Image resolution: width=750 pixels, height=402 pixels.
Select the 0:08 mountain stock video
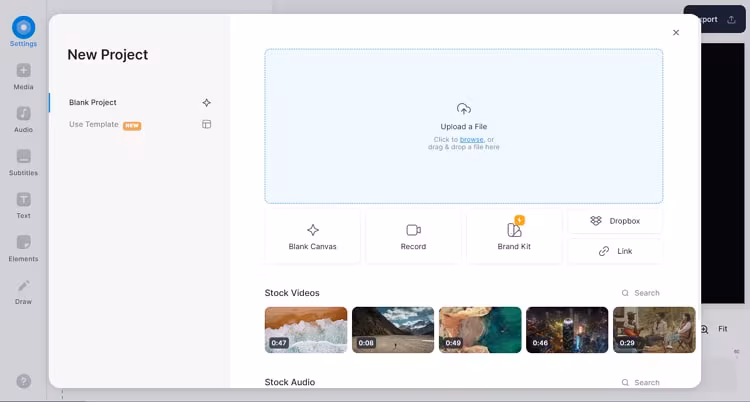[393, 330]
